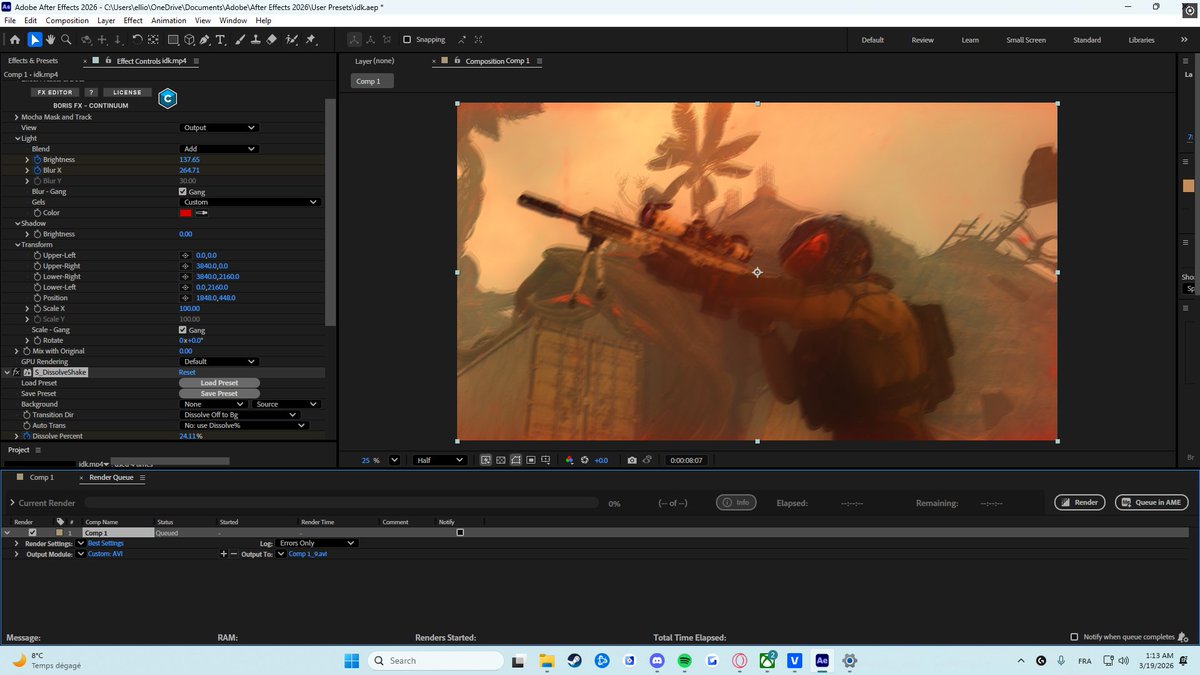Select the Rotation tool
The width and height of the screenshot is (1200, 675).
[x=138, y=40]
